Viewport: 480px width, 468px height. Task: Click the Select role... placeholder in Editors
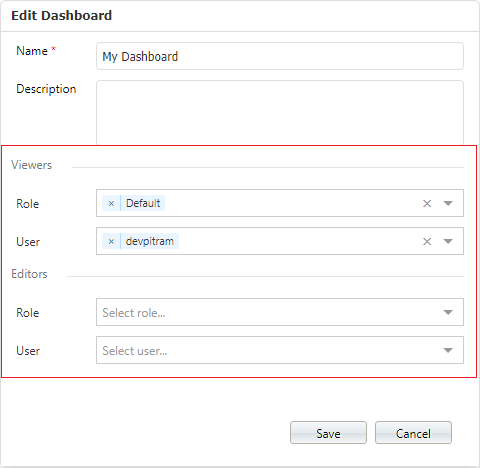134,313
